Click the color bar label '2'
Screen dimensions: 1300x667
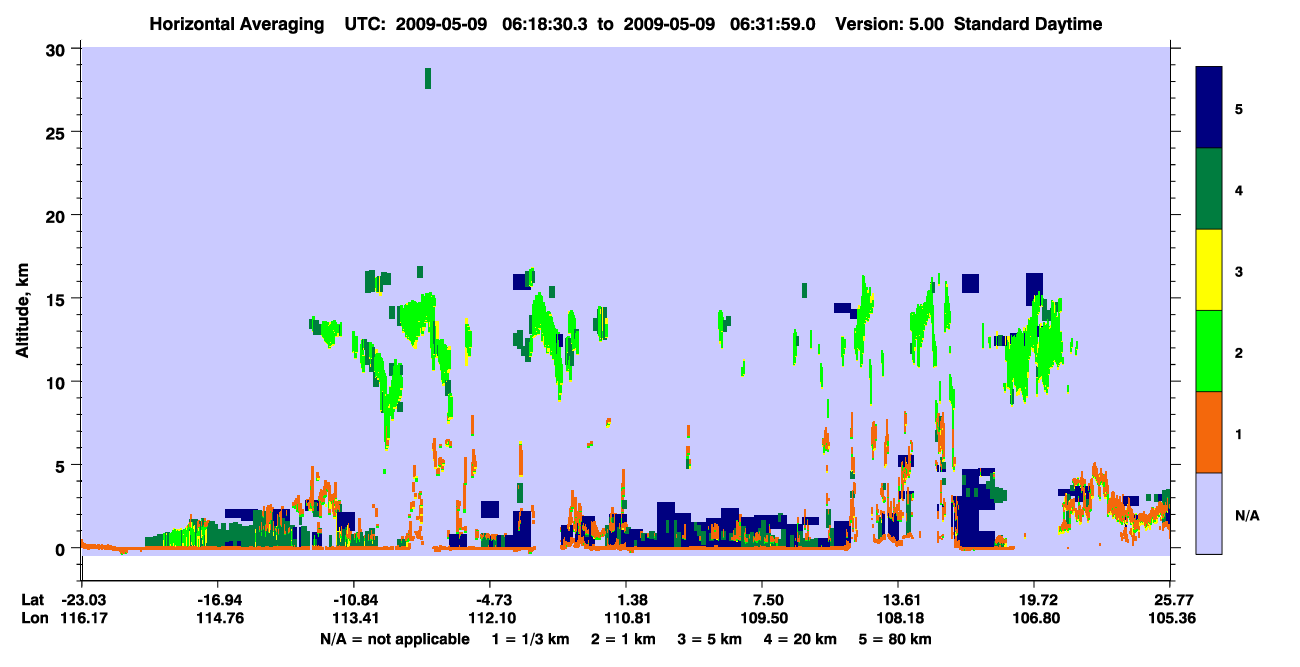point(1239,353)
